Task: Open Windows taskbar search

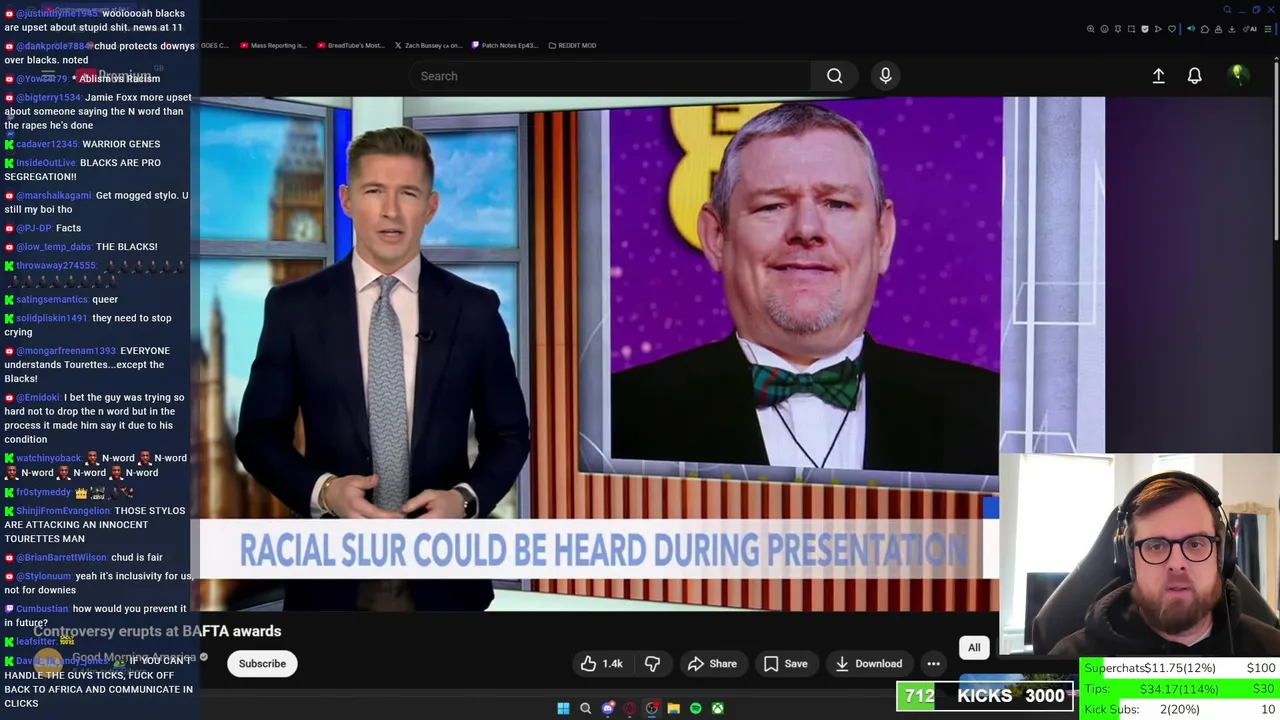Action: click(x=585, y=709)
